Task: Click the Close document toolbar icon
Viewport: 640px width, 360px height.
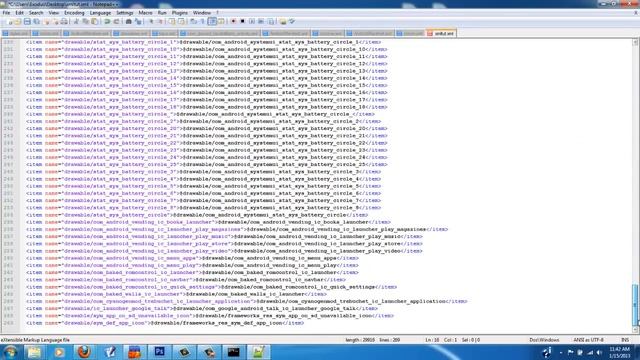Action: 46,21
